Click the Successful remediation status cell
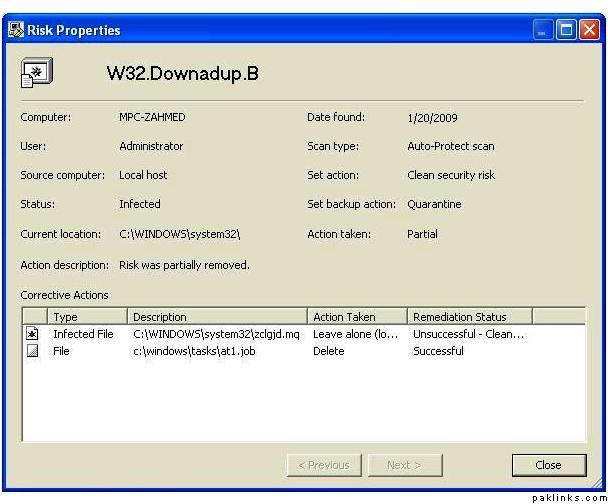Image resolution: width=608 pixels, height=504 pixels. 438,351
